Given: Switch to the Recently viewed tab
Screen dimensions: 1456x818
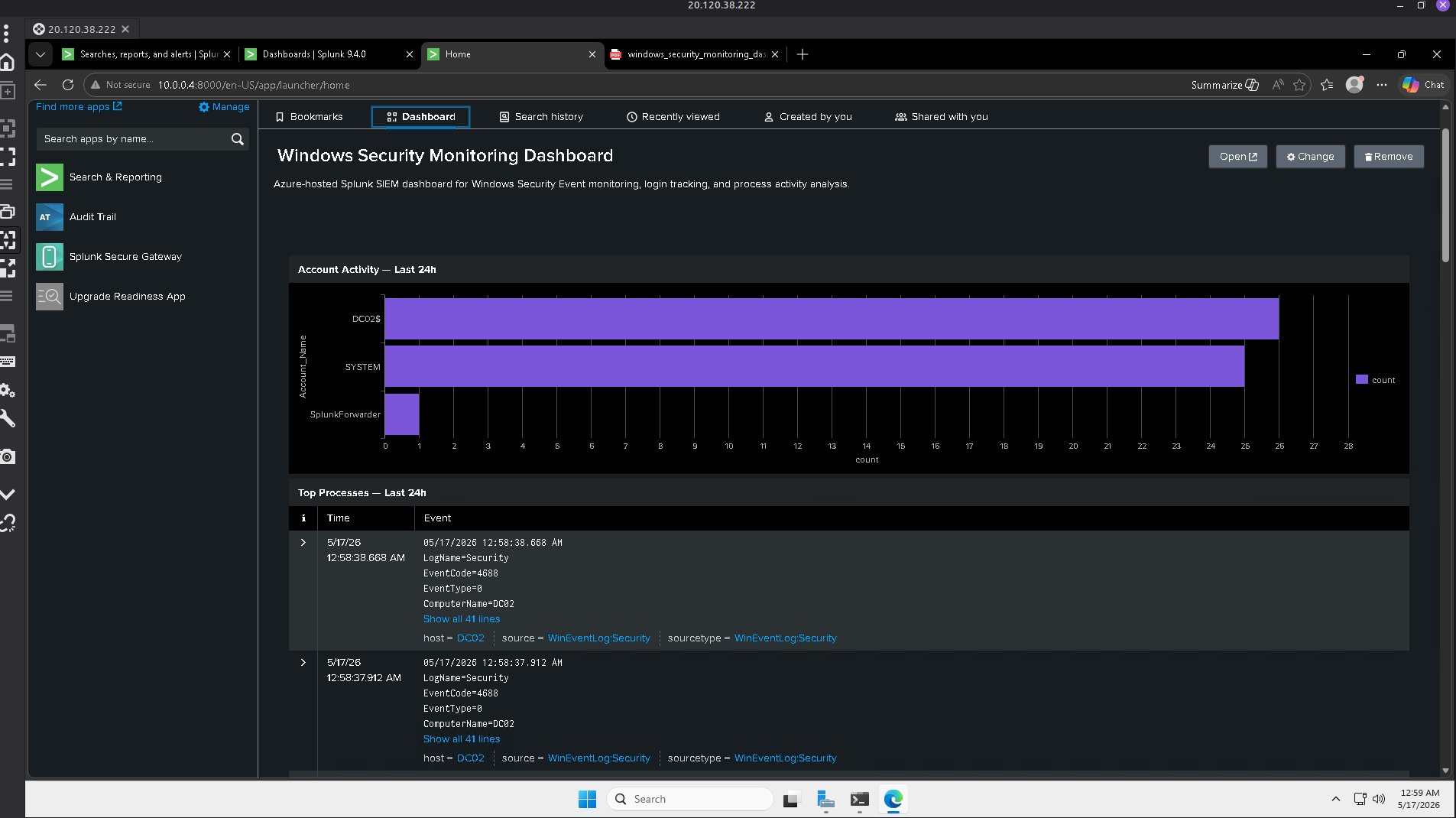Looking at the screenshot, I should point(673,117).
